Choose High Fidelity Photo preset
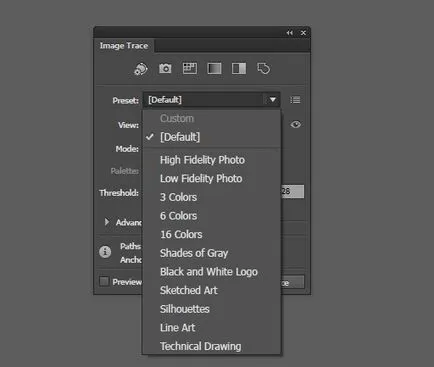Image resolution: width=434 pixels, height=367 pixels. 212,160
